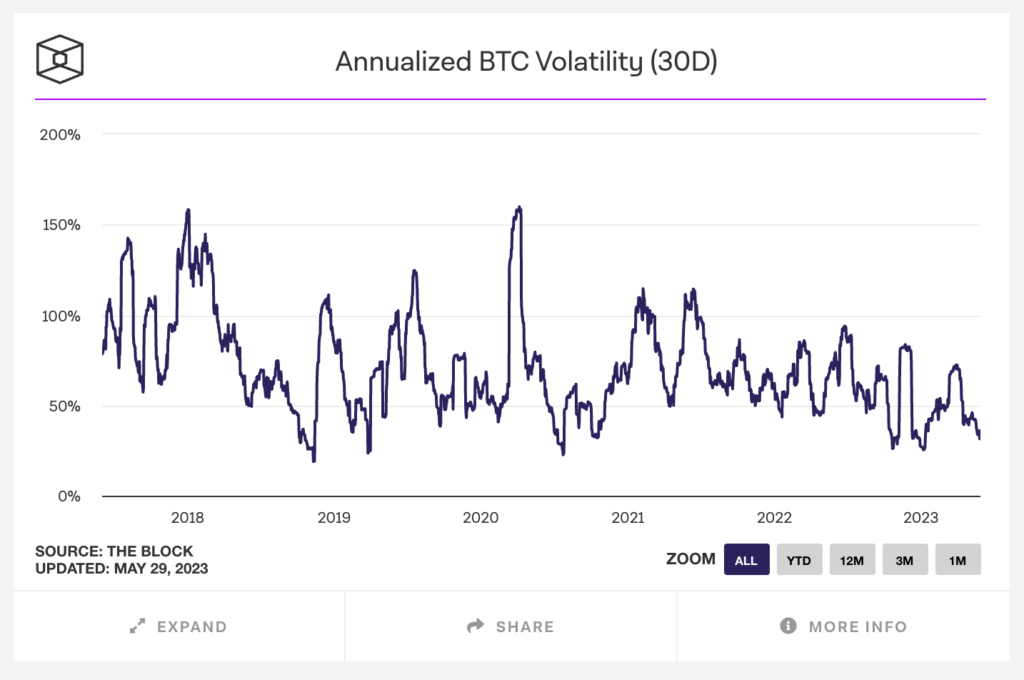Click the volatility line peak near 2020
The height and width of the screenshot is (680, 1024).
[x=517, y=207]
